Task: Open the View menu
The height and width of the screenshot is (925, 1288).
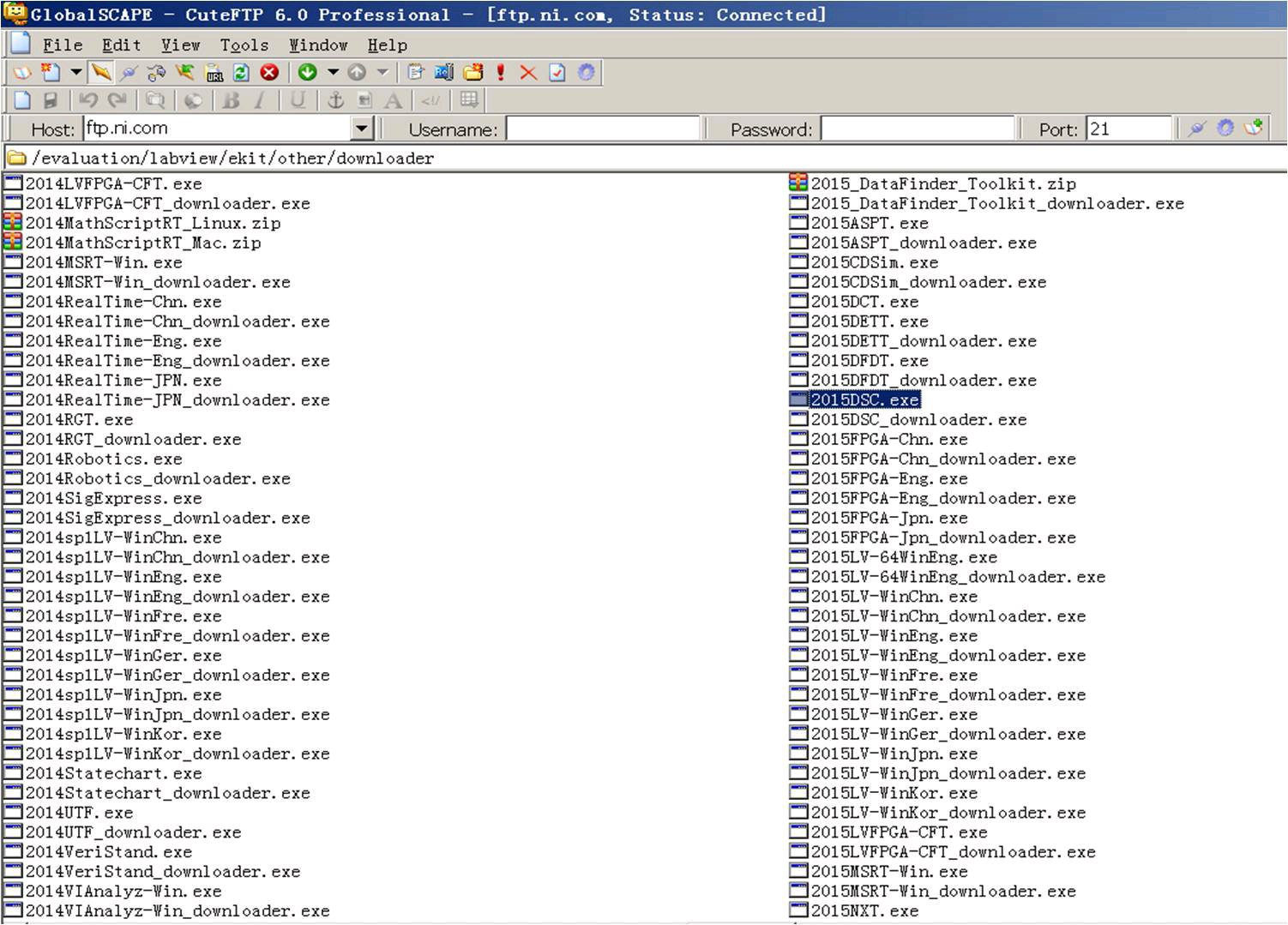Action: (180, 45)
